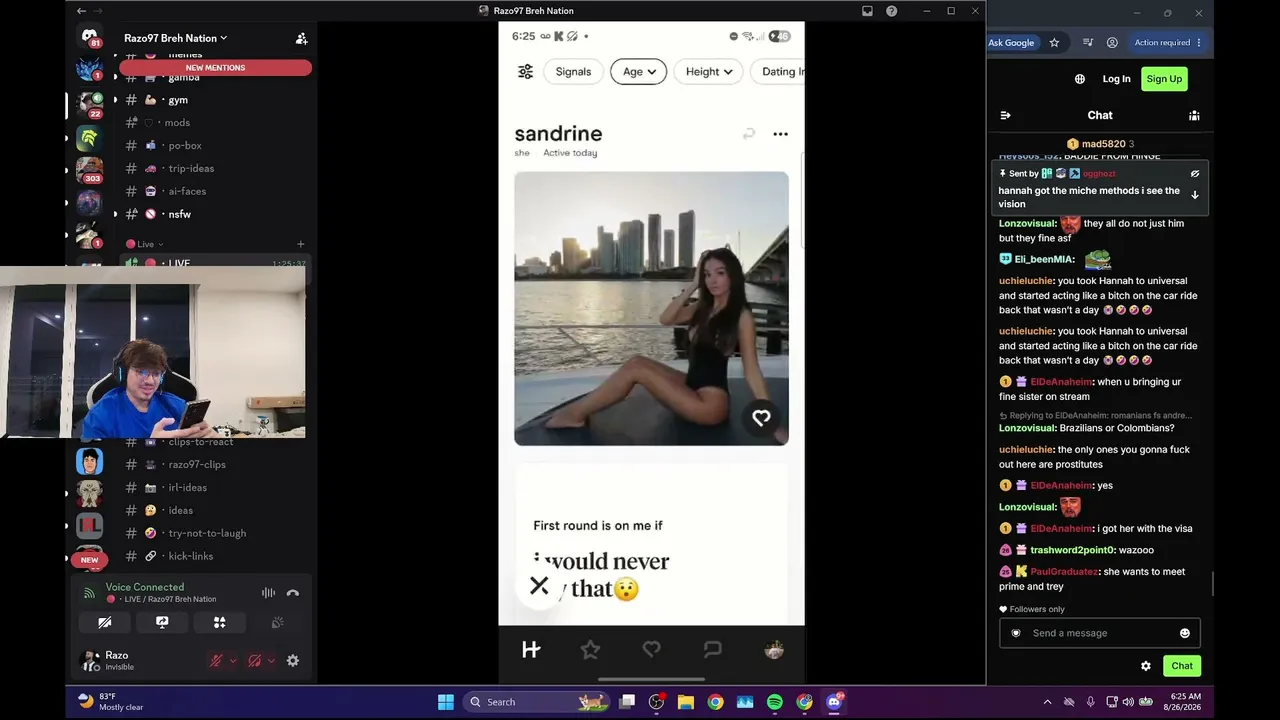Open microphone input options arrow
The height and width of the screenshot is (720, 1280).
click(233, 661)
